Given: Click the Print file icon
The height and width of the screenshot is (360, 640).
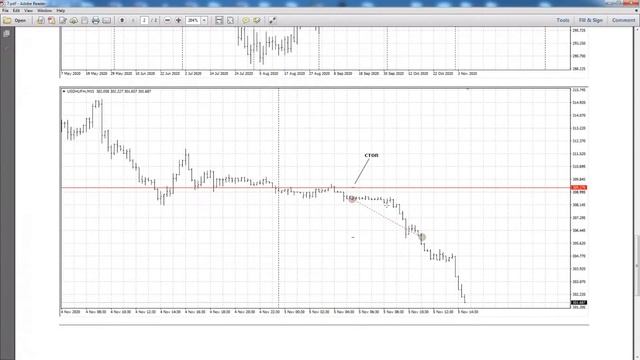Looking at the screenshot, I should tap(96, 20).
